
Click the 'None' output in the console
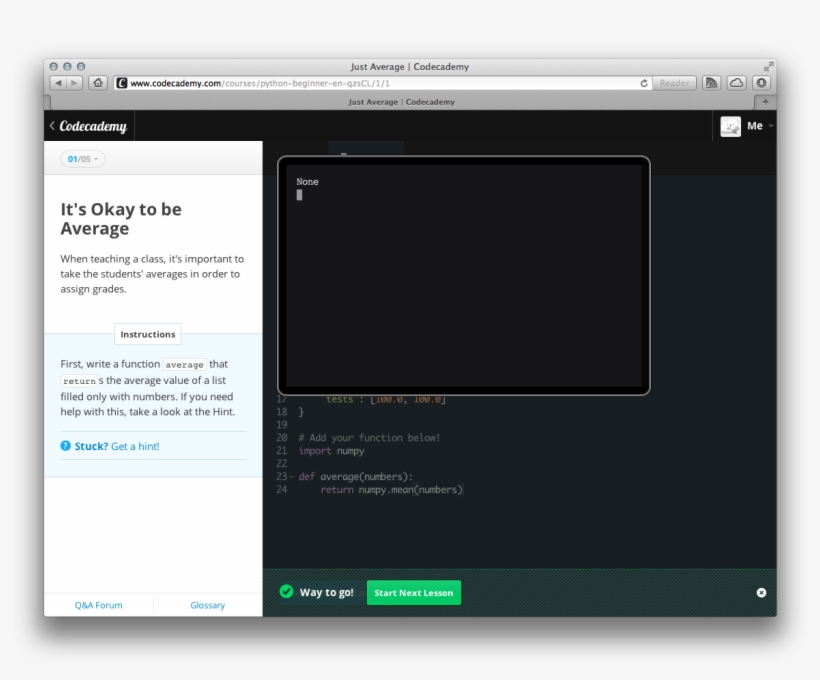click(x=308, y=182)
